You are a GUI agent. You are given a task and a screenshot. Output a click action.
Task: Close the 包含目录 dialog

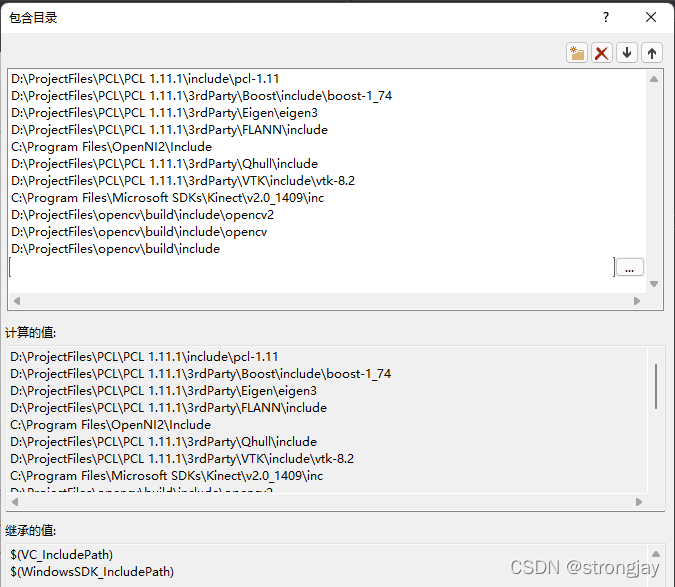pyautogui.click(x=651, y=17)
